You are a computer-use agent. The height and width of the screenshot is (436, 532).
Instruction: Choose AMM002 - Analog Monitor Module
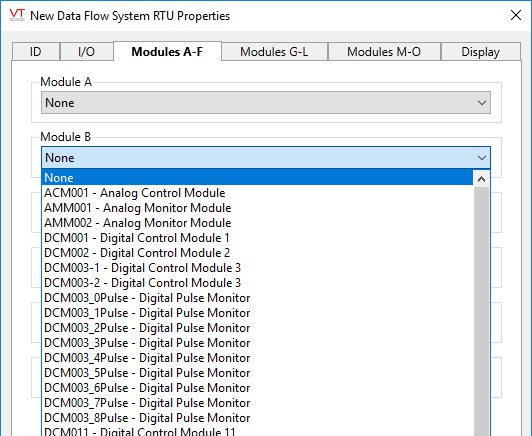point(257,223)
